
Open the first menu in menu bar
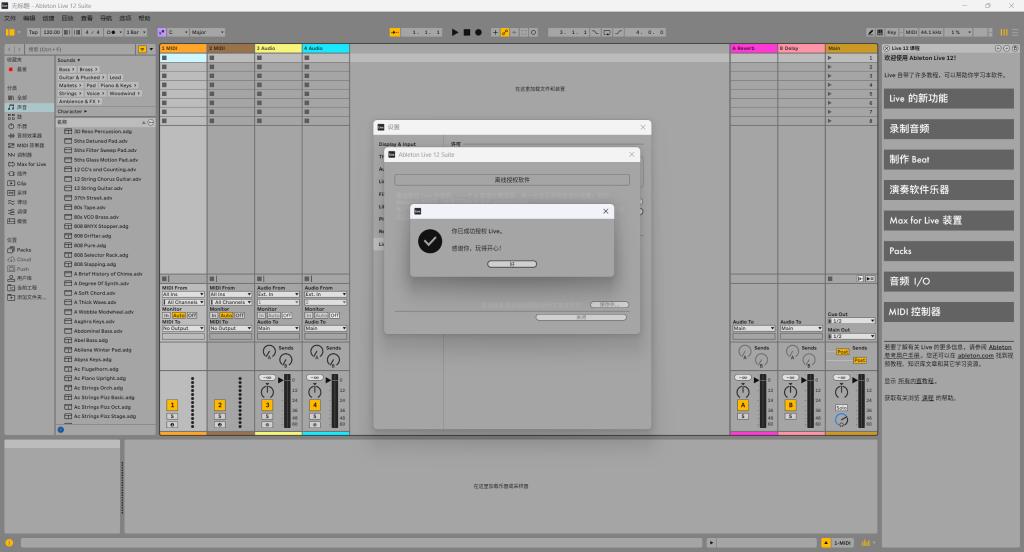point(10,18)
